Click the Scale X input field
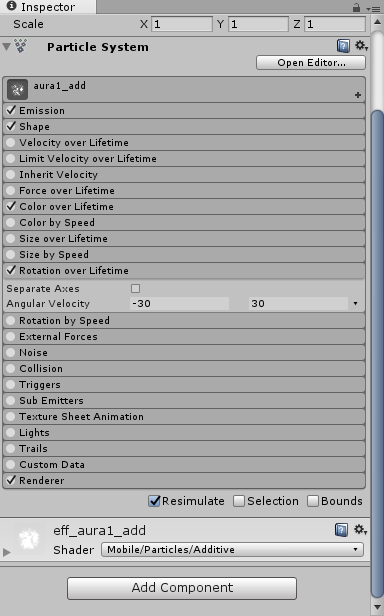 (182, 24)
